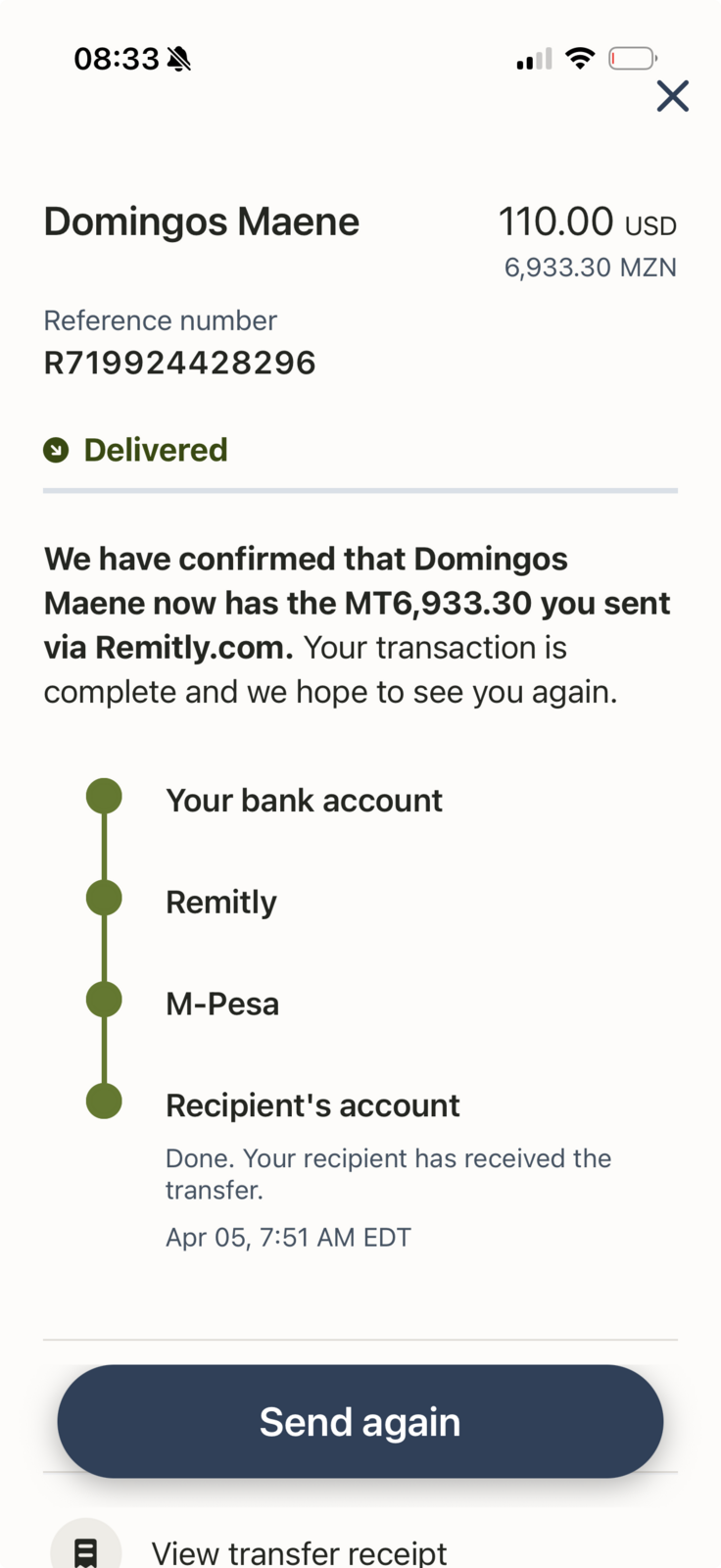Close the transfer details screen
Viewport: 721px width, 1568px height.
(x=672, y=96)
